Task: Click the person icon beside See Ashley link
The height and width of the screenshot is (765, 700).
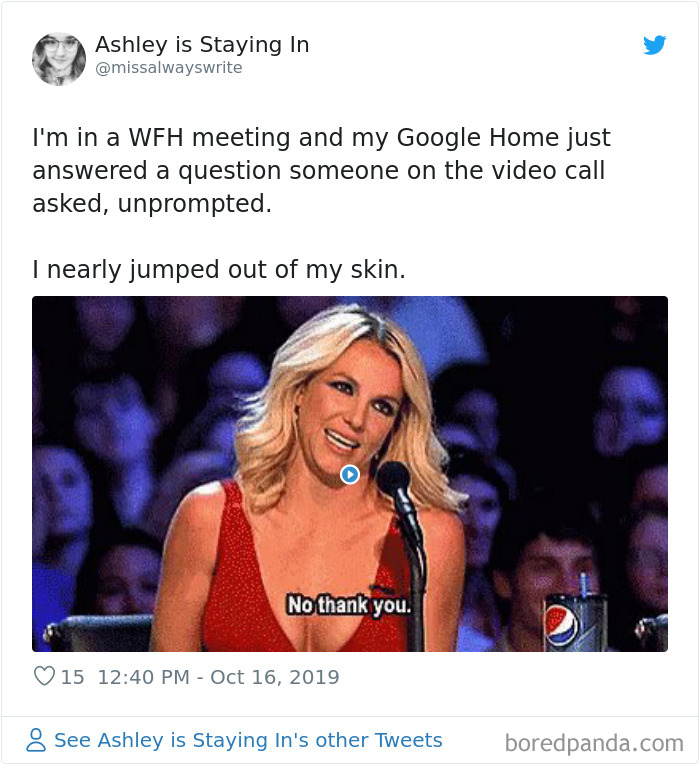Action: tap(36, 740)
